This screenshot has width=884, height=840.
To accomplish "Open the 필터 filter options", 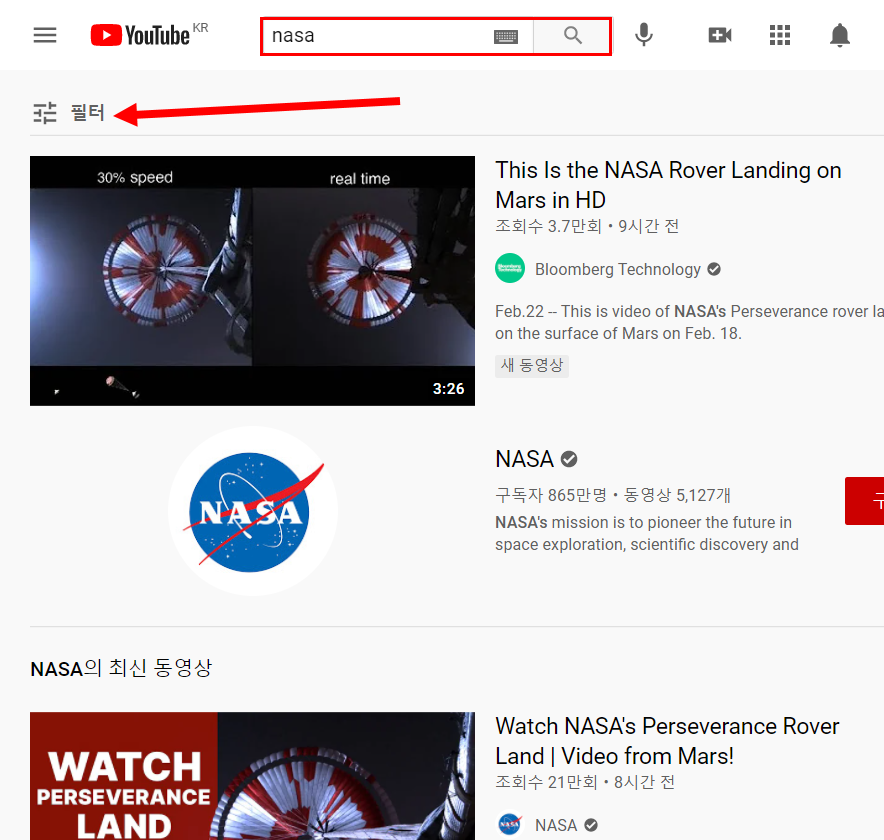I will tap(69, 113).
